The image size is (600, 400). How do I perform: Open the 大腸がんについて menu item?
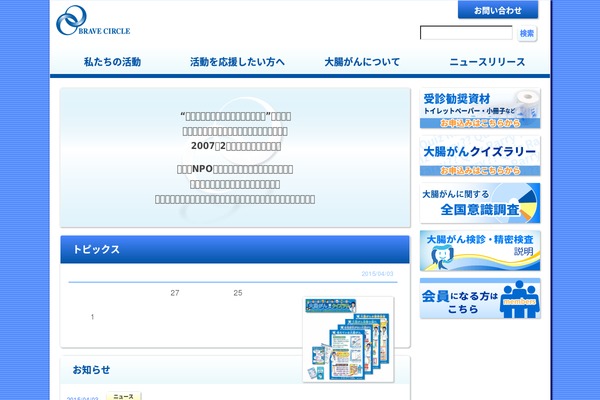[362, 62]
